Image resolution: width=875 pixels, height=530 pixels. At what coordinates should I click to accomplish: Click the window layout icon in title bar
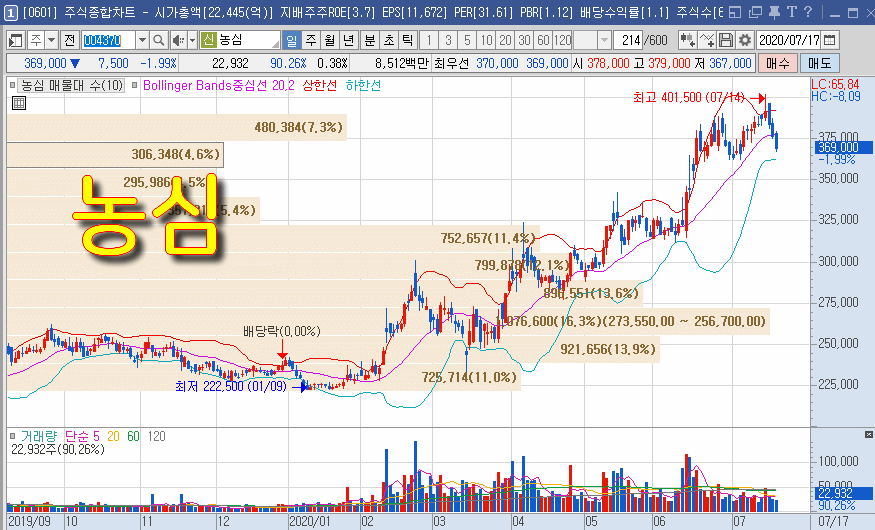tap(735, 12)
